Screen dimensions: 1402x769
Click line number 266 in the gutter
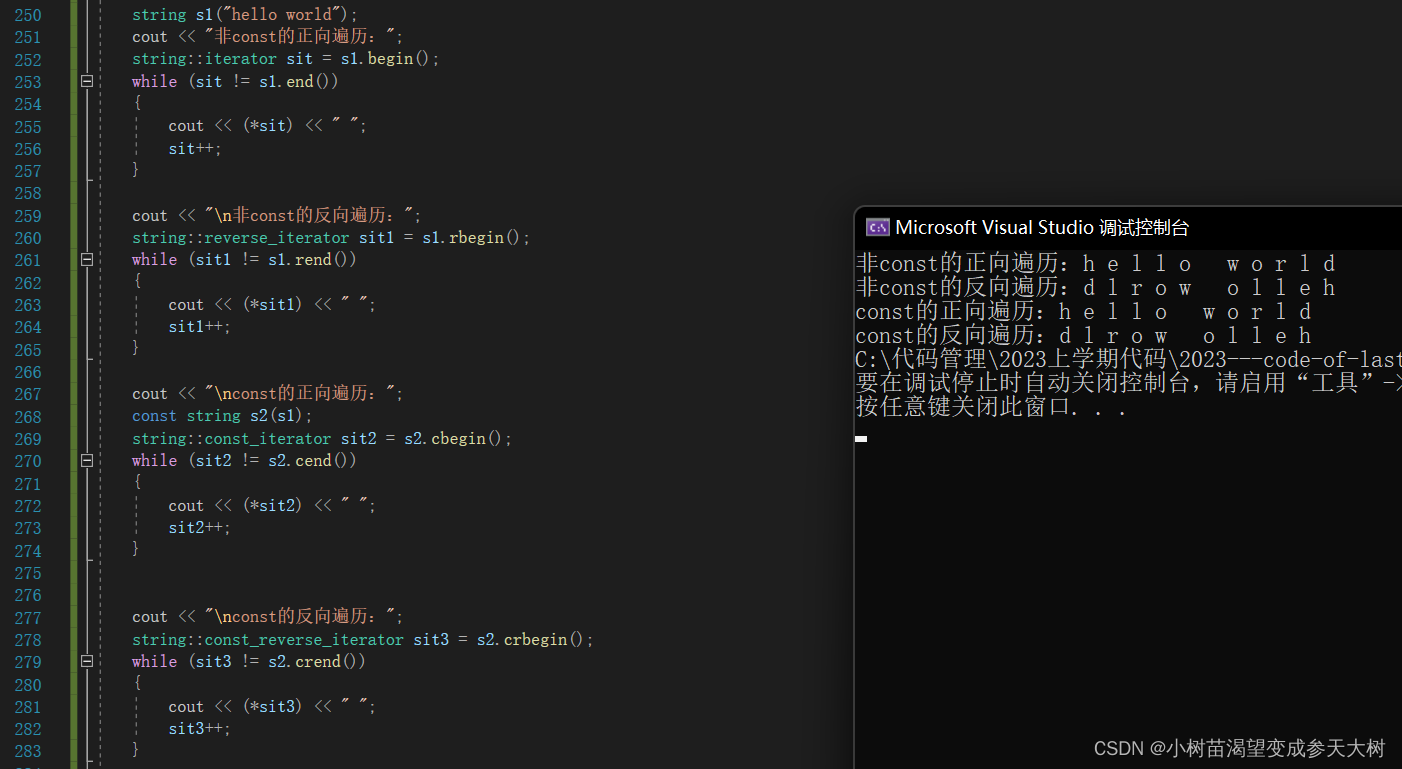[x=28, y=372]
